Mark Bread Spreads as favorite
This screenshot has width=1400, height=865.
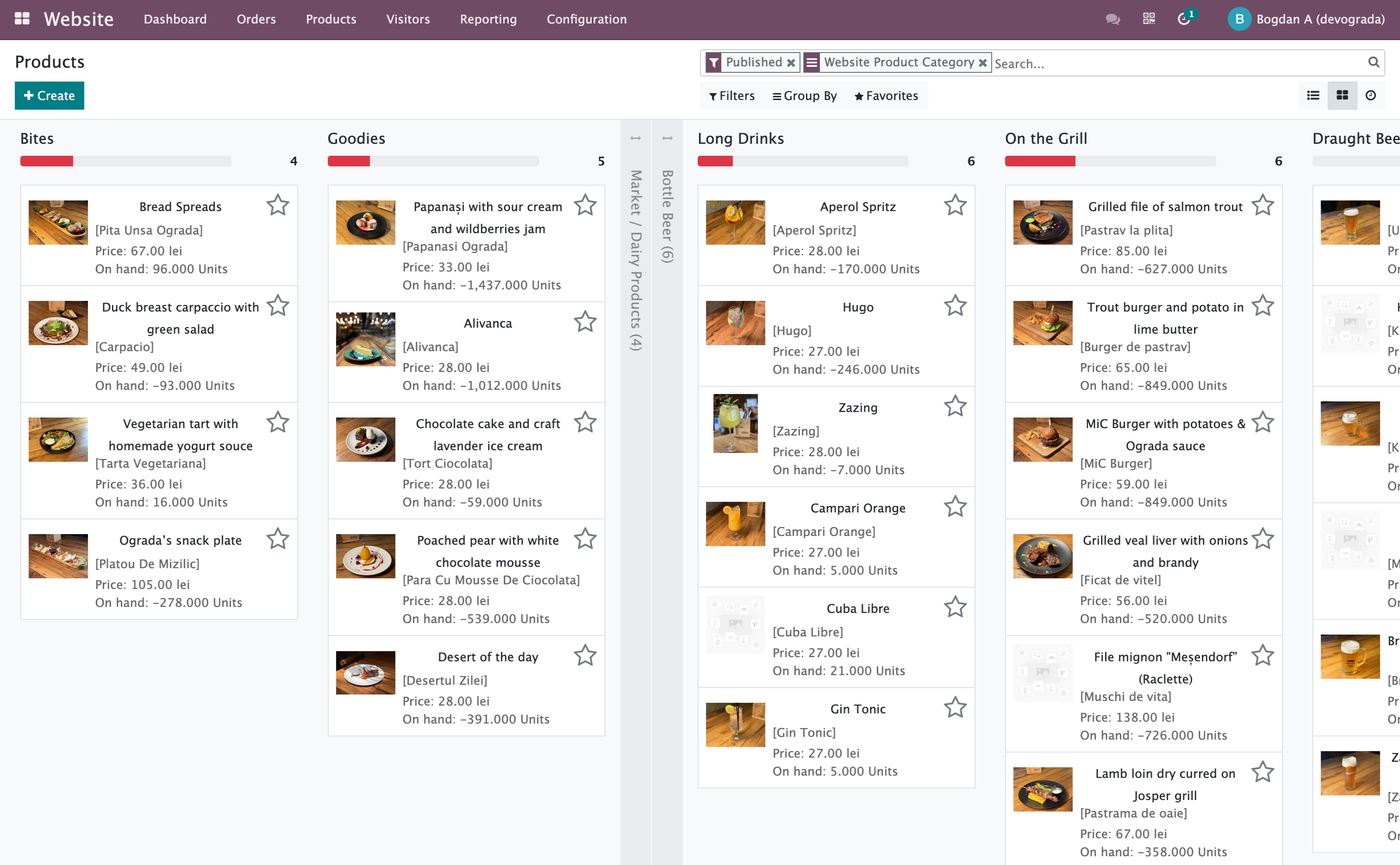point(278,205)
